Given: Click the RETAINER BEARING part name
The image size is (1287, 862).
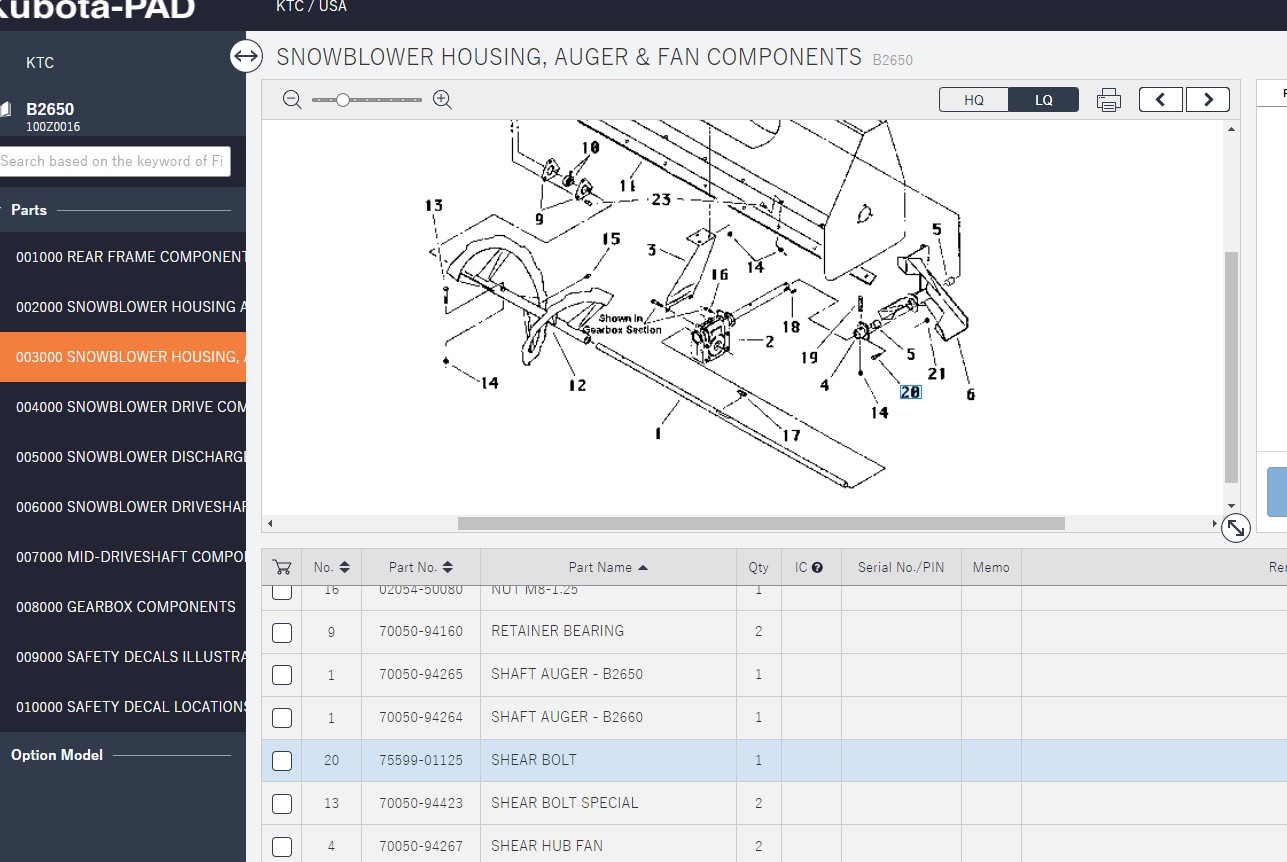Looking at the screenshot, I should click(x=557, y=631).
